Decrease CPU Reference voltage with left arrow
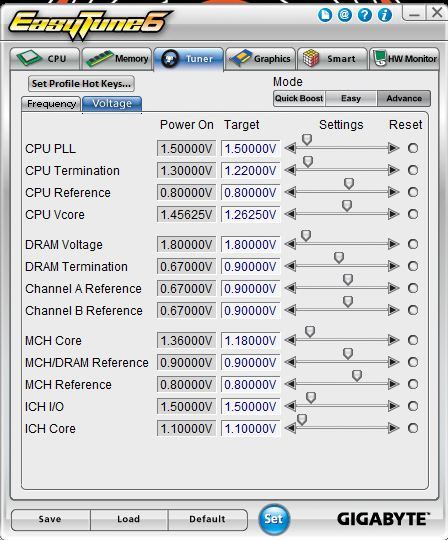The width and height of the screenshot is (448, 540). pyautogui.click(x=291, y=192)
